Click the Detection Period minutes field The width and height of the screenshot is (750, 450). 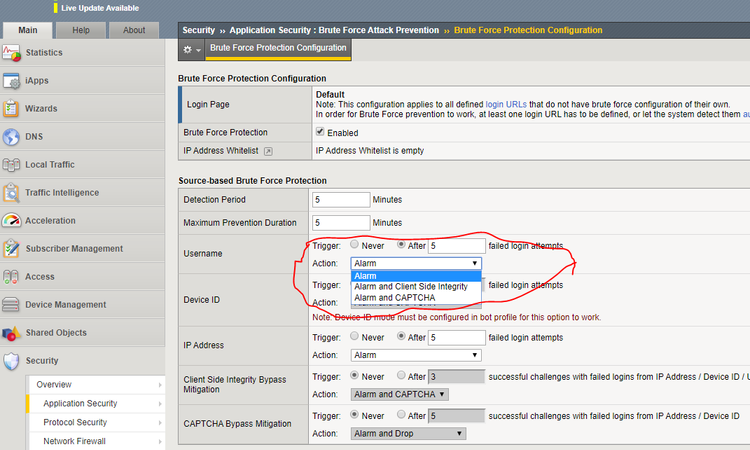(341, 200)
